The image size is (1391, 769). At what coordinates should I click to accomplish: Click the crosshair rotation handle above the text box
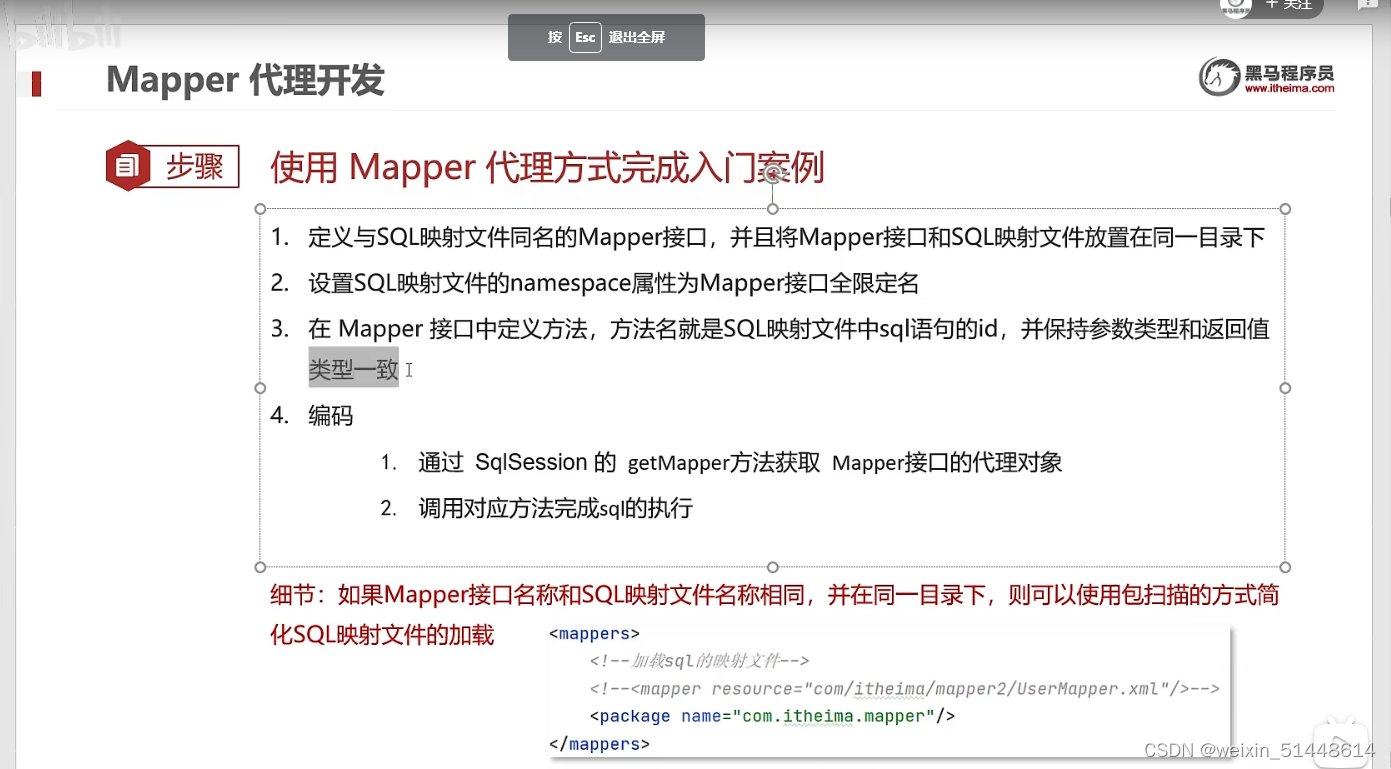tap(771, 172)
